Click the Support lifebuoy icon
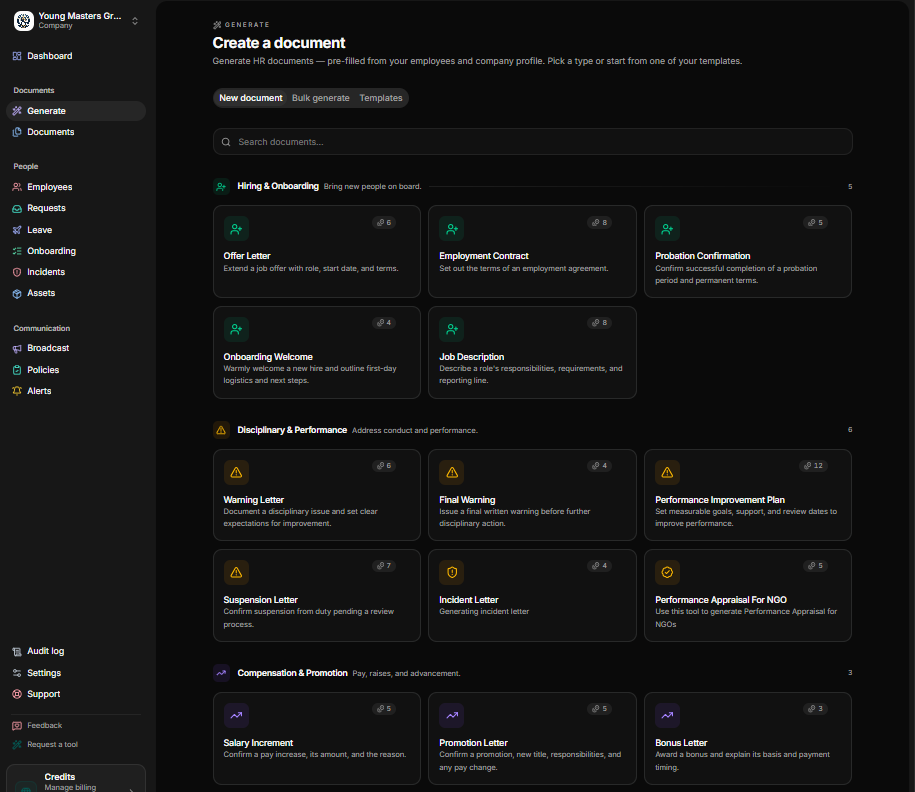This screenshot has width=915, height=792. point(17,694)
